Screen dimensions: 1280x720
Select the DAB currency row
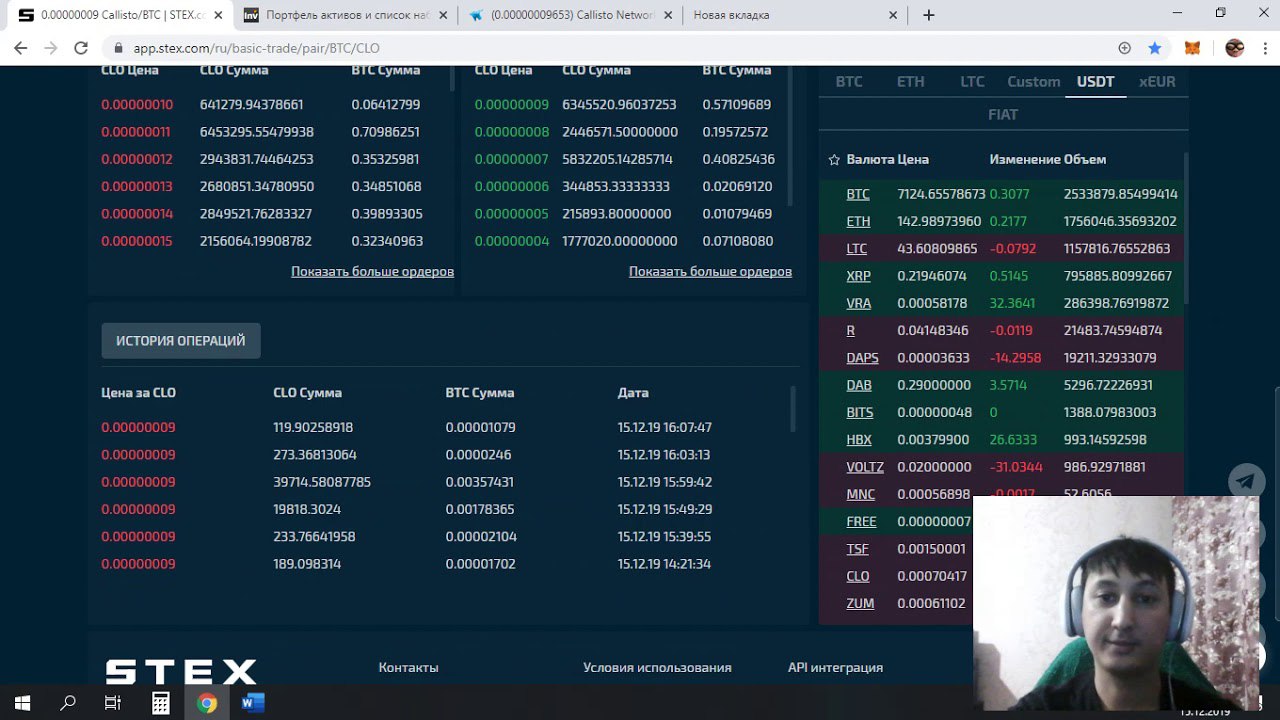[x=1001, y=385]
